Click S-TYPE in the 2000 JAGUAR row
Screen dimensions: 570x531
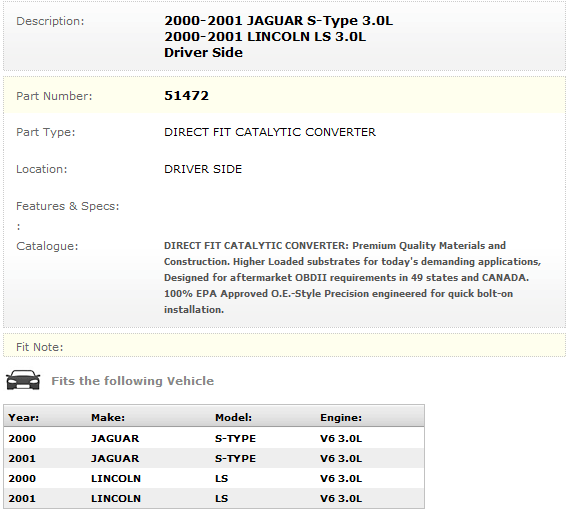point(235,438)
